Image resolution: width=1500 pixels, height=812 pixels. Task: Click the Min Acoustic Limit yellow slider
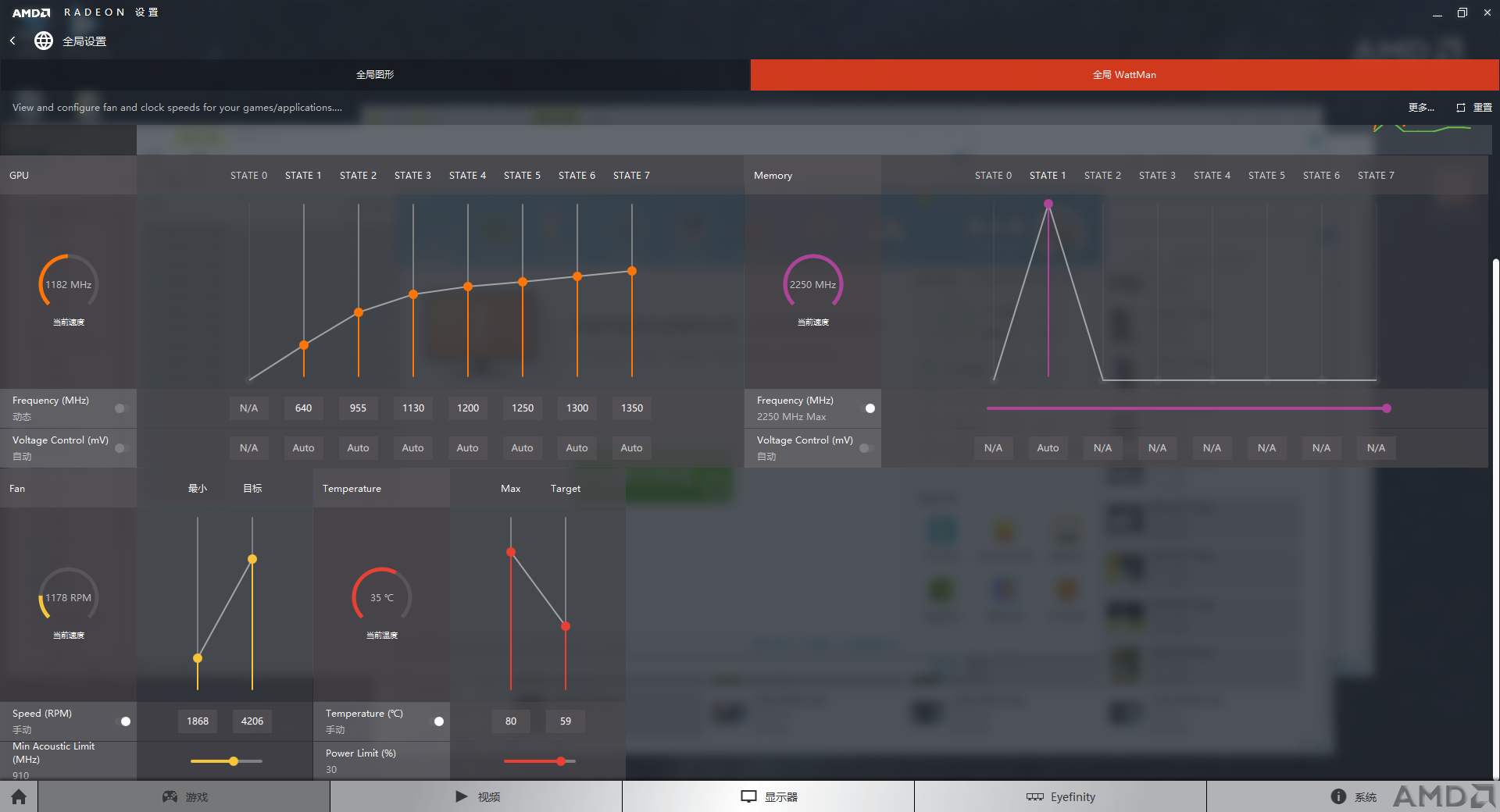227,761
